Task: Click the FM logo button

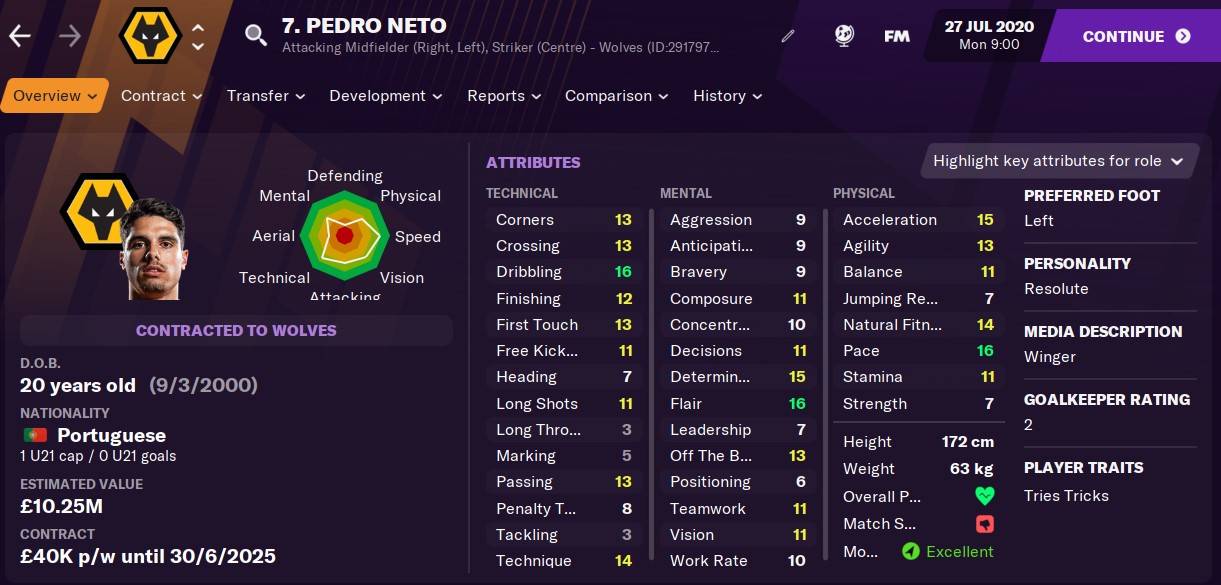Action: 897,36
